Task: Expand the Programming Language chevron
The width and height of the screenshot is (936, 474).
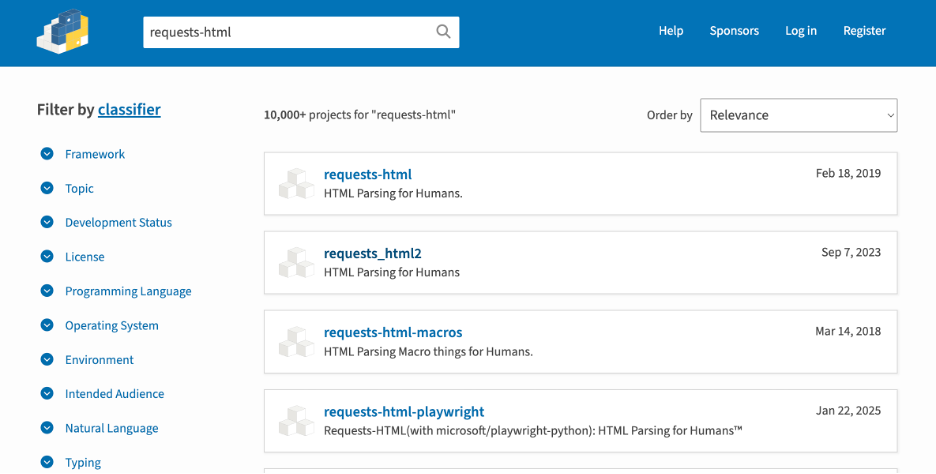Action: [x=47, y=291]
